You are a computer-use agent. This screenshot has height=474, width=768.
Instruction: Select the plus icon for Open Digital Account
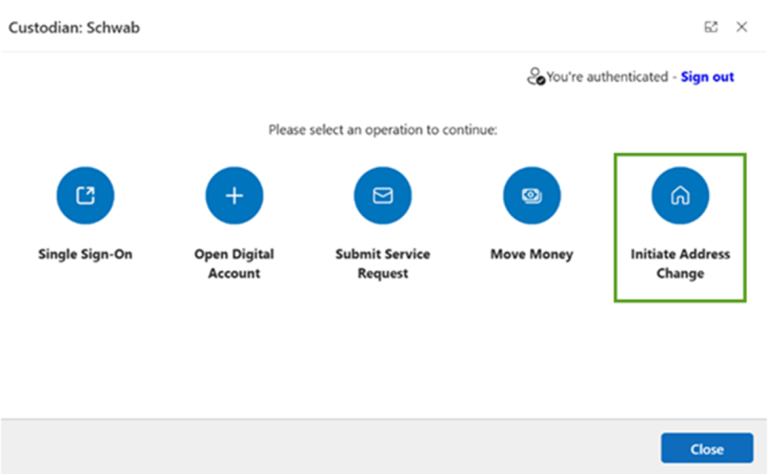point(234,195)
